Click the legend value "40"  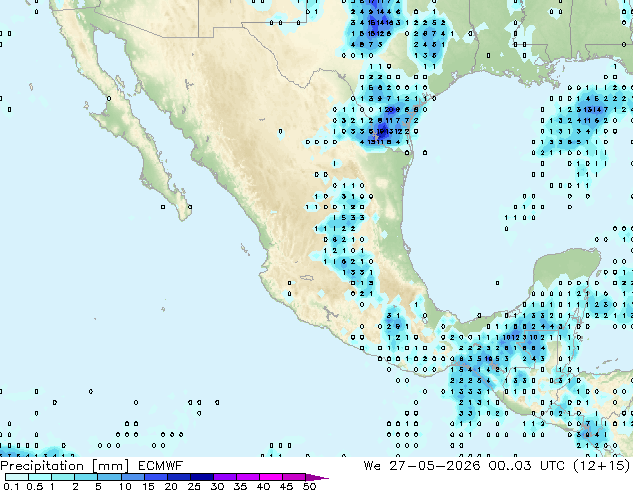[263, 486]
